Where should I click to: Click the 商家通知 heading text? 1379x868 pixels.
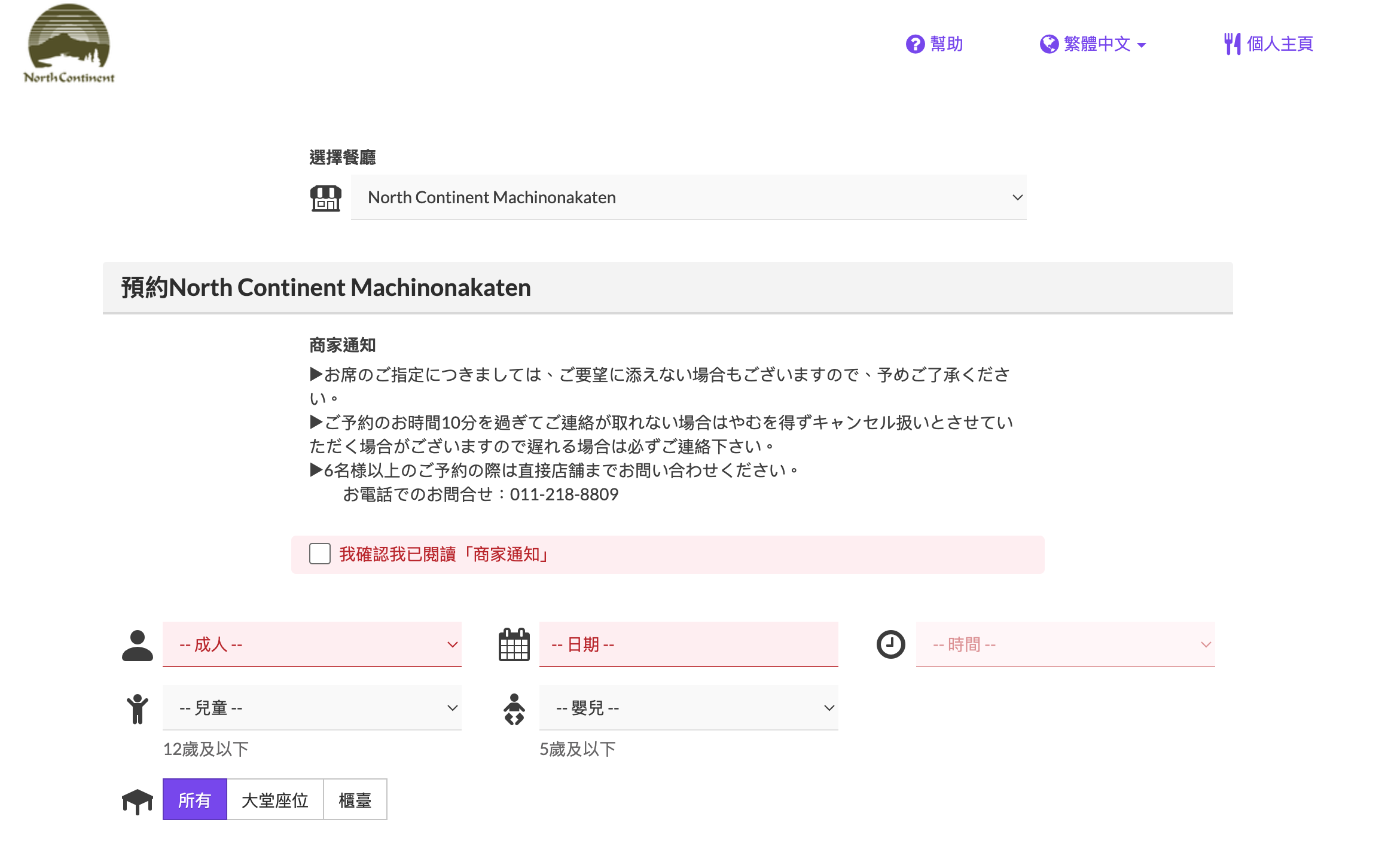click(343, 346)
